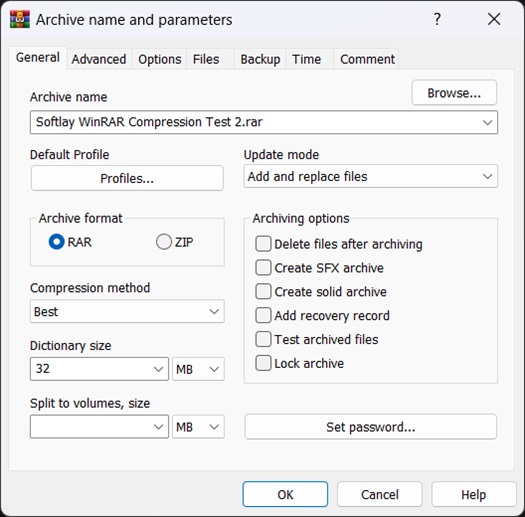This screenshot has height=517, width=525.
Task: Open the Compression method dropdown
Action: click(127, 311)
